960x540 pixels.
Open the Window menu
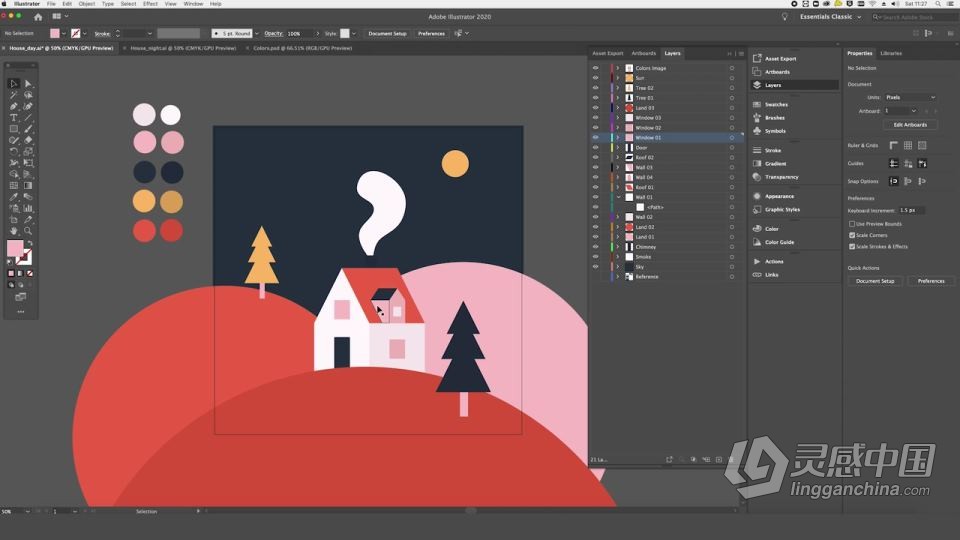(x=193, y=4)
